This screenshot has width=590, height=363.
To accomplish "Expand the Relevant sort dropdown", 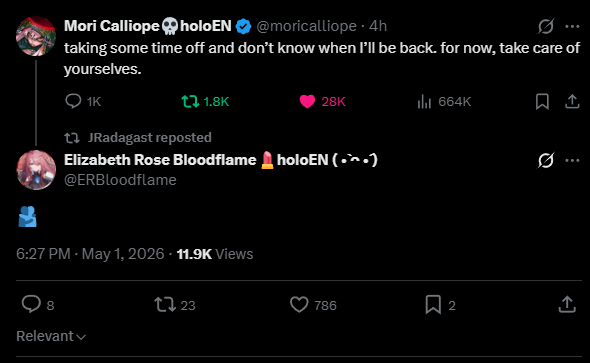I will pos(51,336).
